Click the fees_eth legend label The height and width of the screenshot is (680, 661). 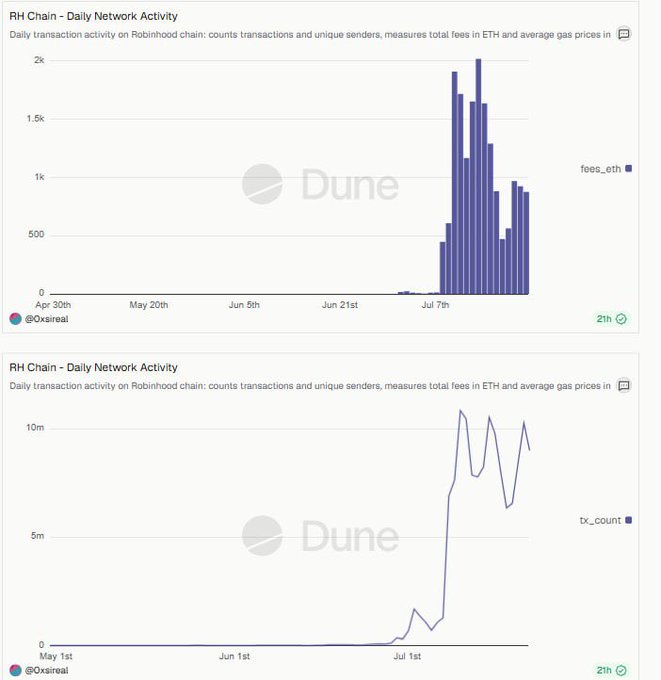click(x=600, y=169)
